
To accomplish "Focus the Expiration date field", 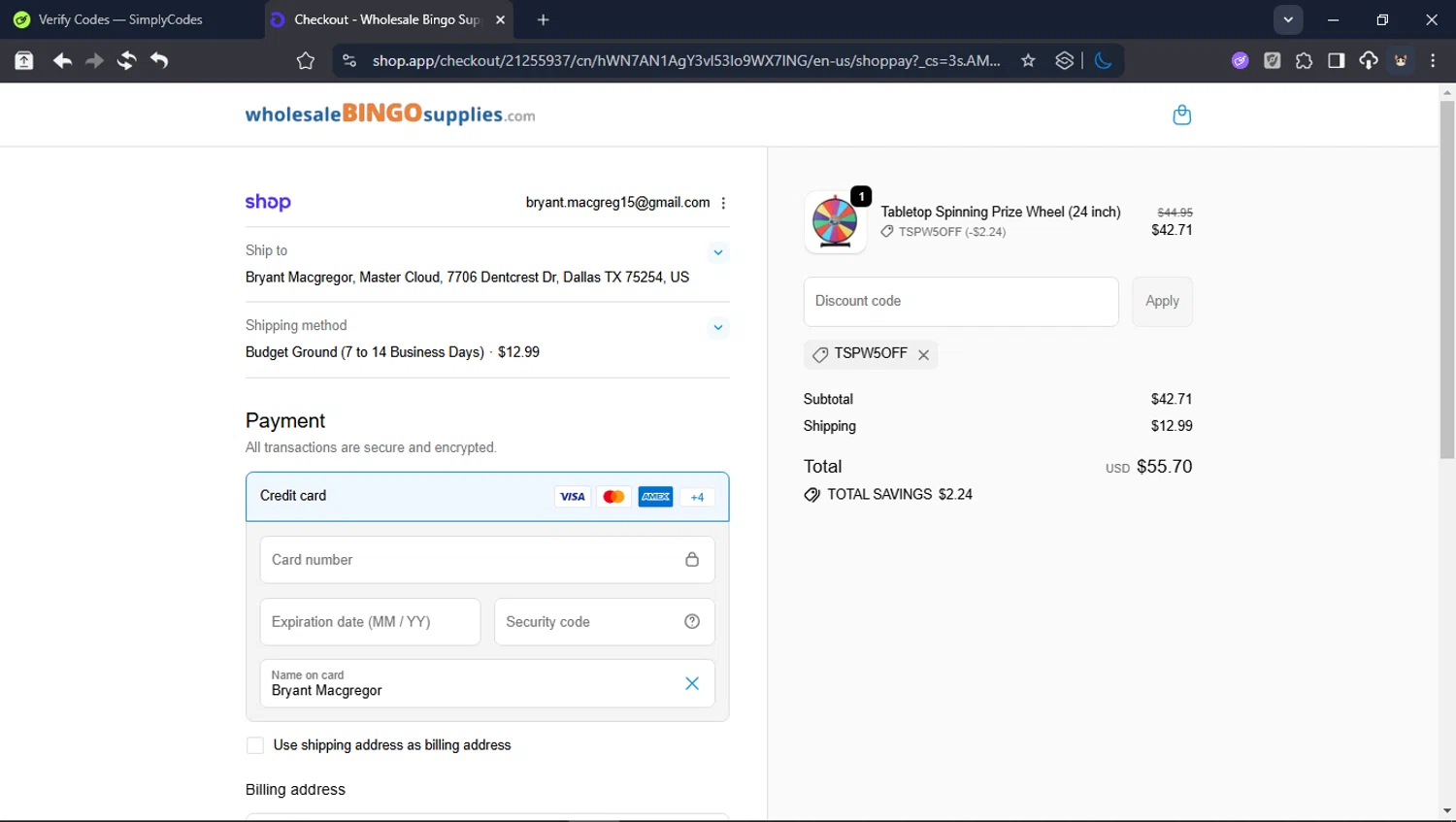I will (370, 622).
